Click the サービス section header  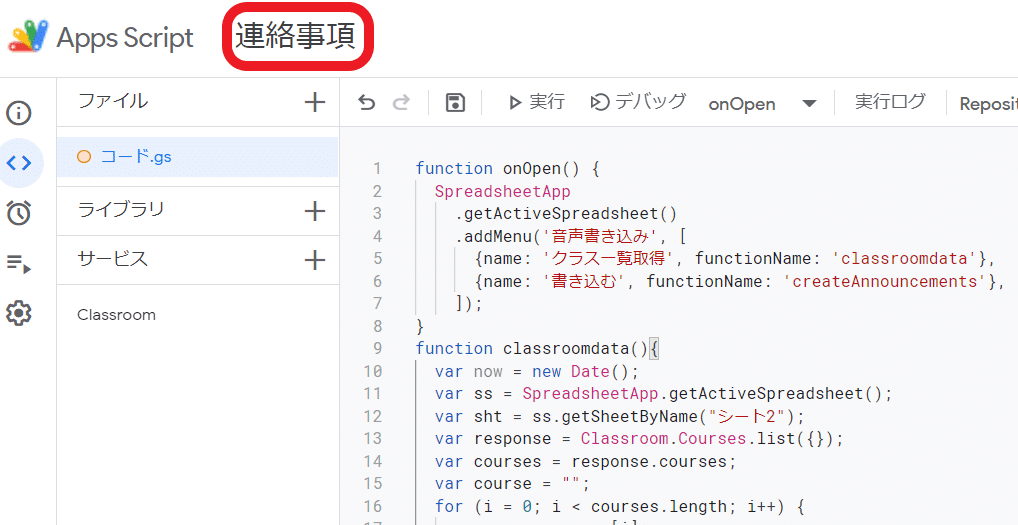coord(113,259)
